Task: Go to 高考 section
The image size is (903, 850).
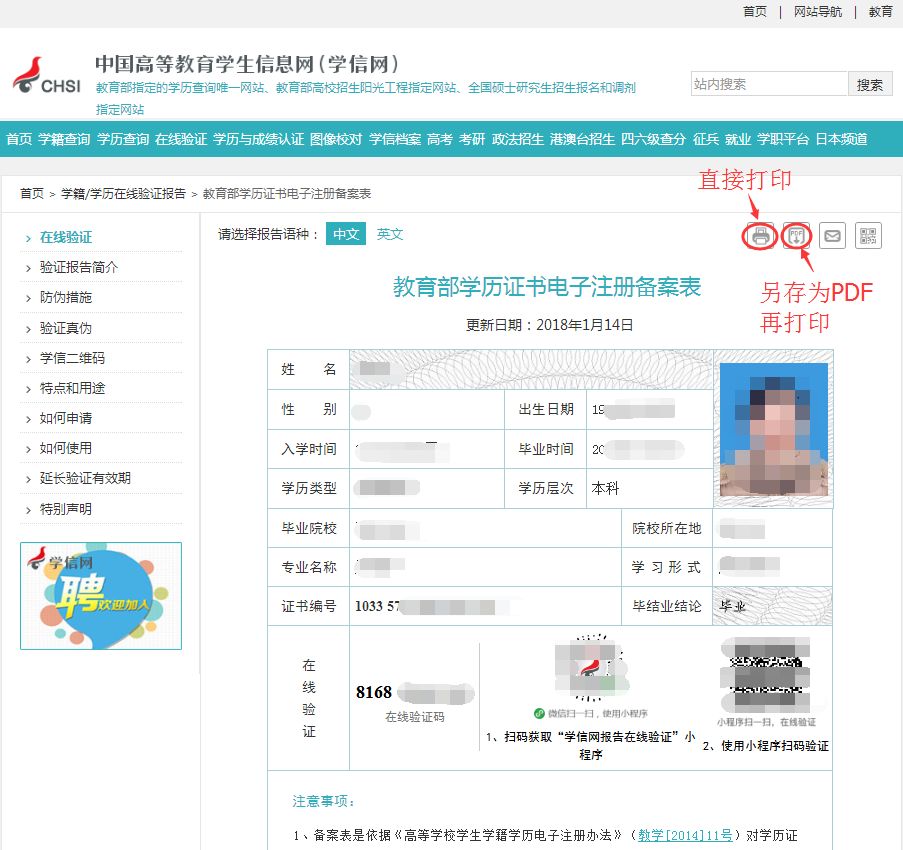Action: pyautogui.click(x=440, y=139)
